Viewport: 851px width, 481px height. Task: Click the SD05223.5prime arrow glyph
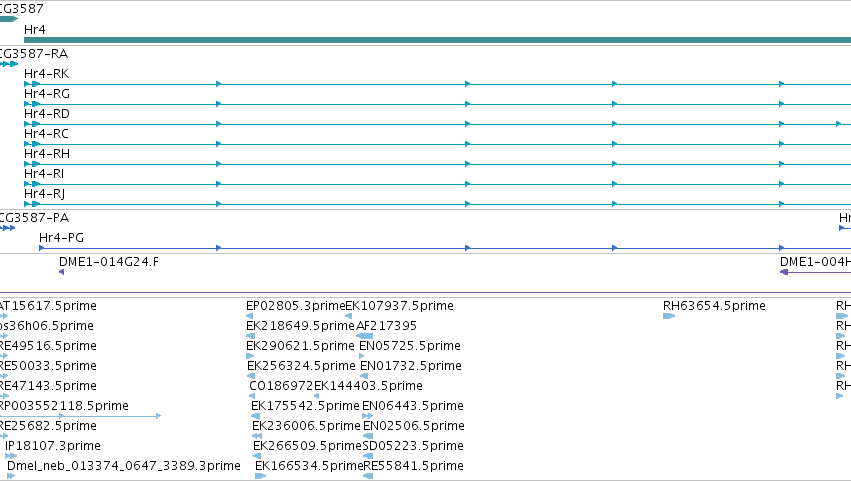(x=367, y=456)
